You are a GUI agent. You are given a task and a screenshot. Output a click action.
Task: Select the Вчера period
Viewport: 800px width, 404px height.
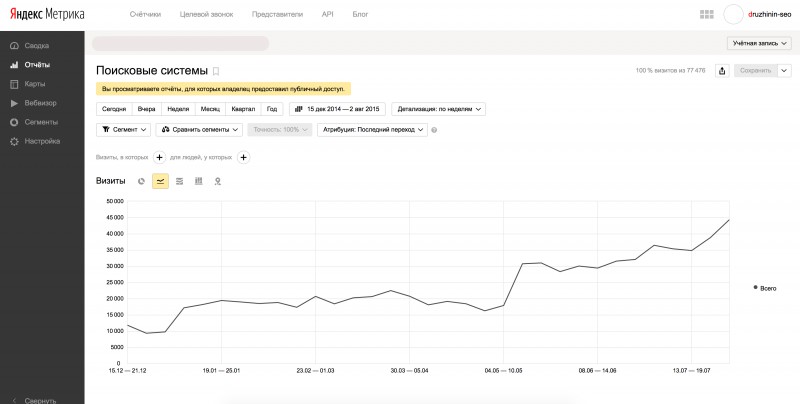(x=146, y=109)
